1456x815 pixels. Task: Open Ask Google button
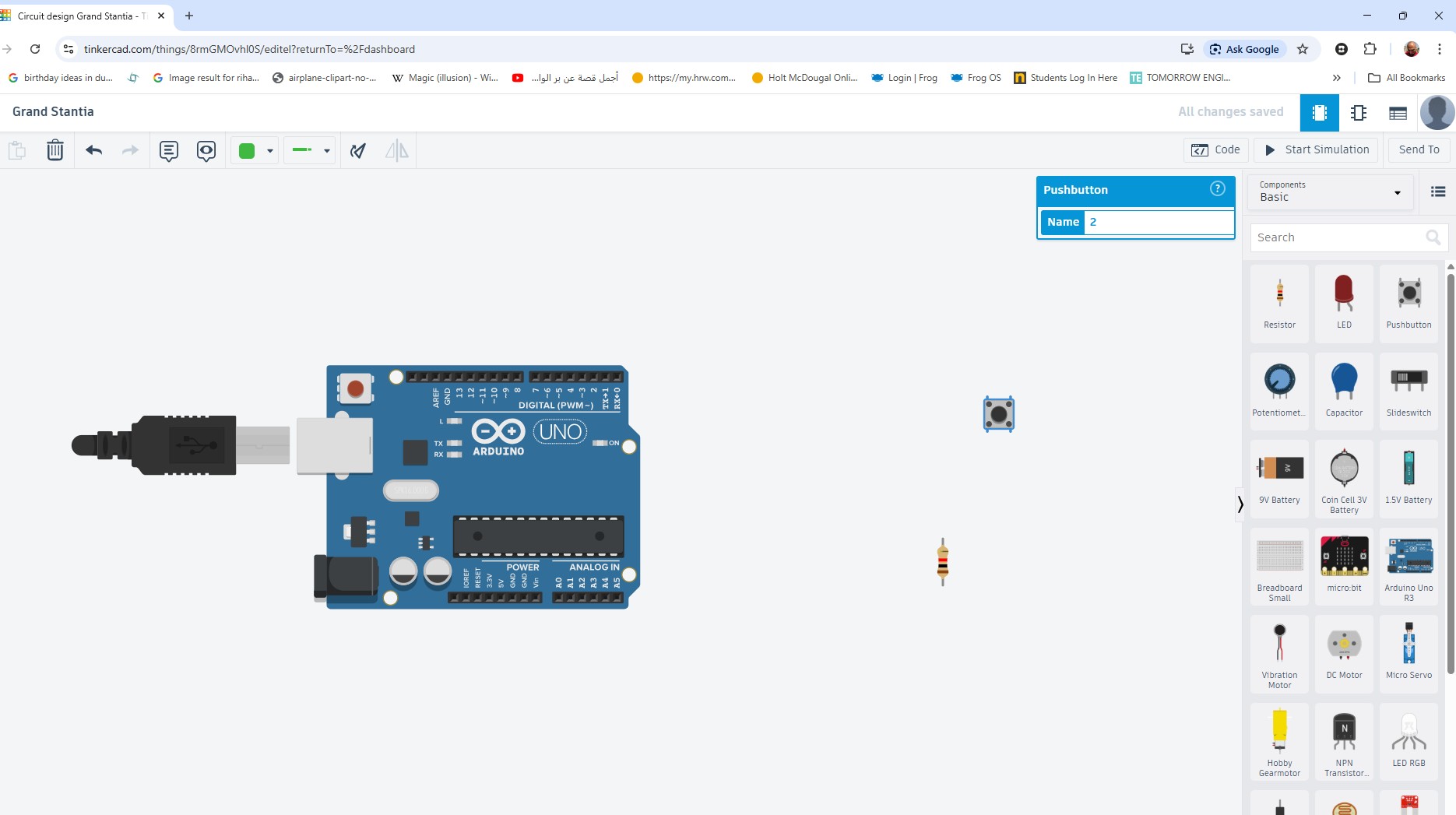point(1244,49)
